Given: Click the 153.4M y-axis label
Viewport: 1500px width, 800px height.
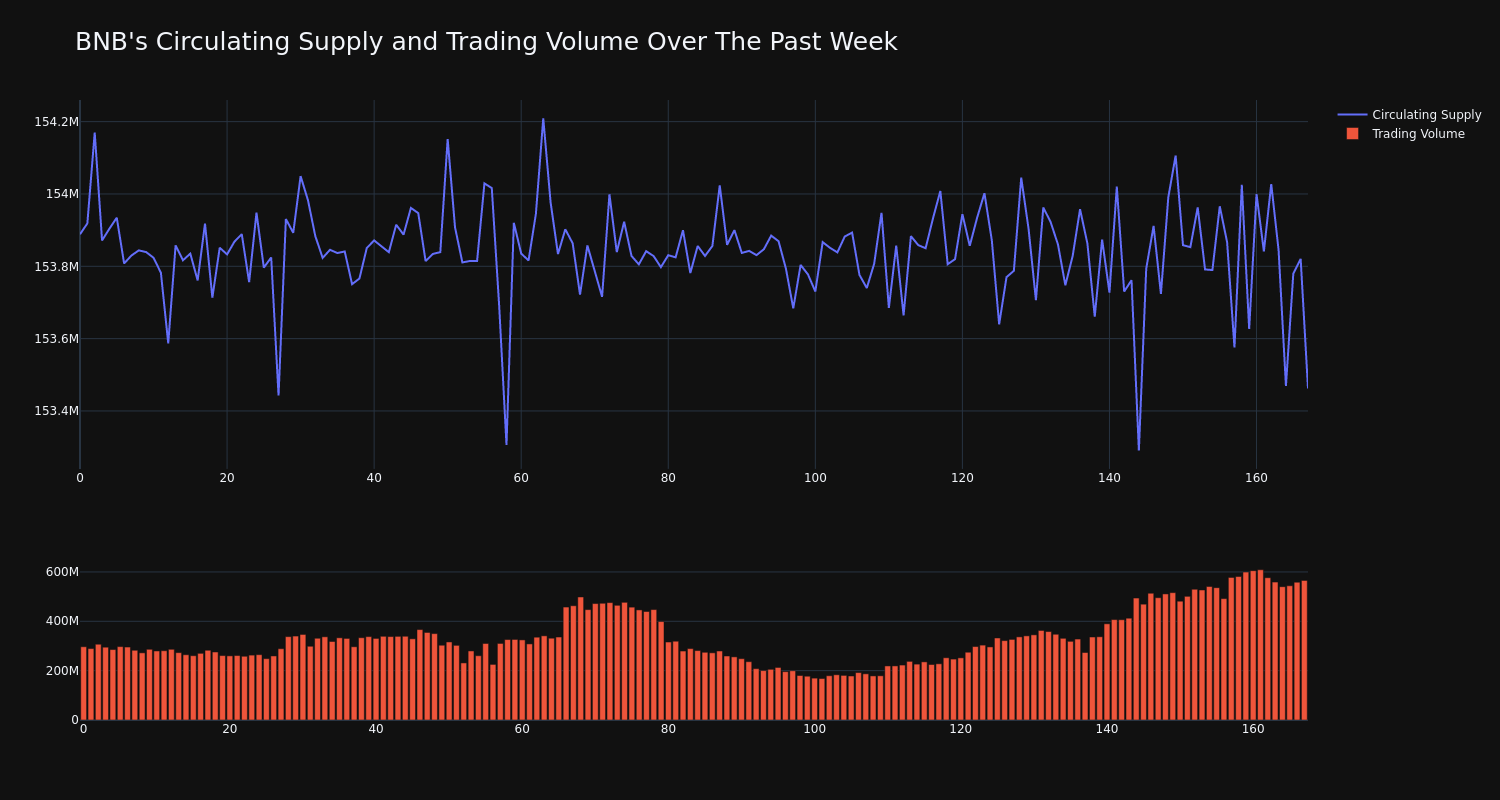Looking at the screenshot, I should (x=56, y=411).
